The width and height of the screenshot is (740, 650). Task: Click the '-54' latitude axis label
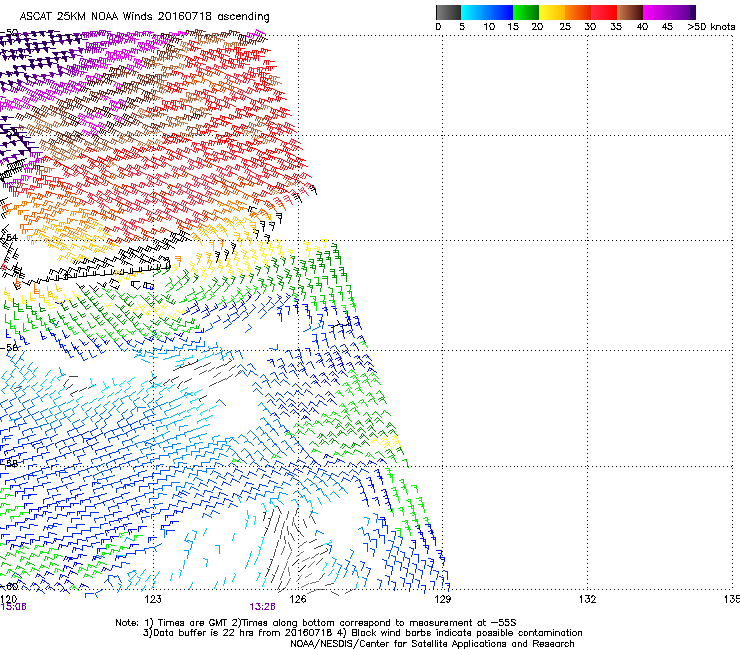[9, 237]
